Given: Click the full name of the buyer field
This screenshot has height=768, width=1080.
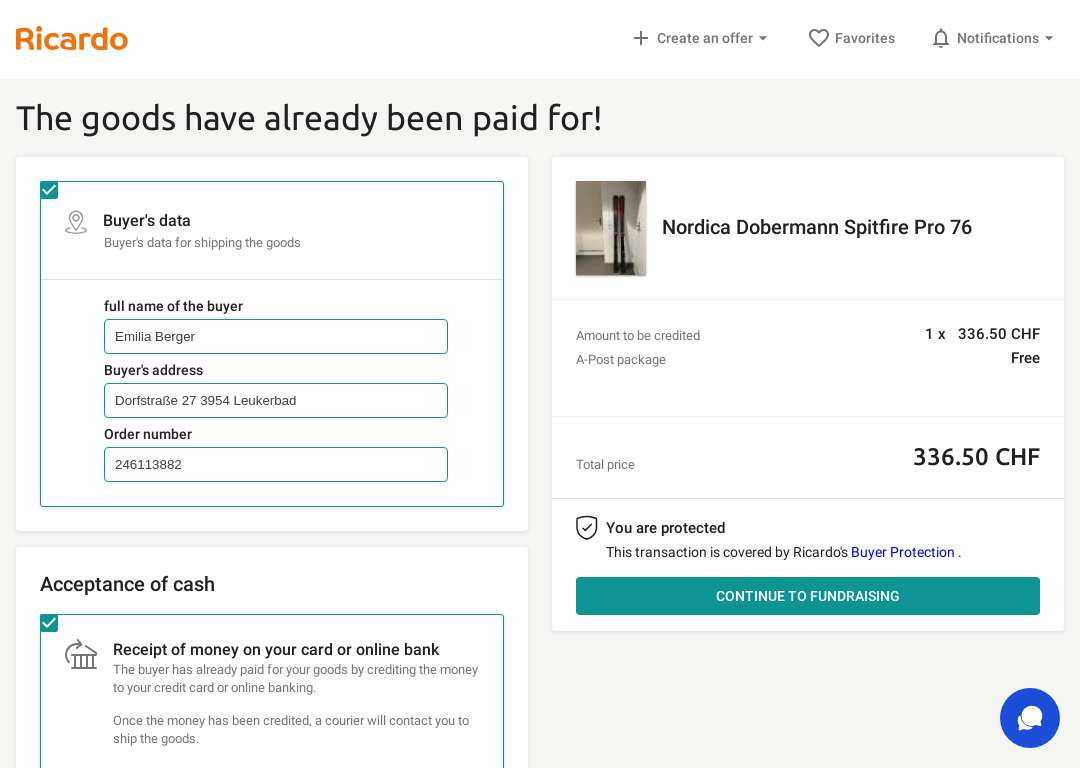Looking at the screenshot, I should click(x=276, y=336).
